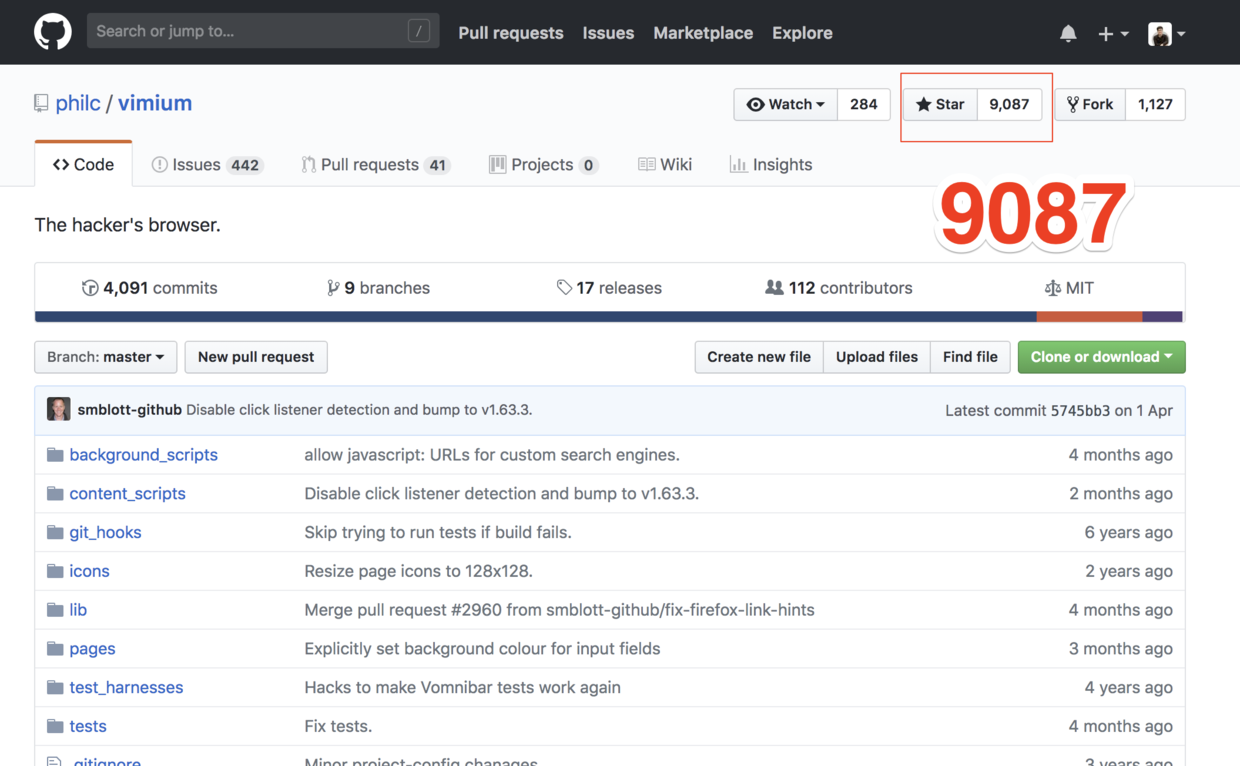The width and height of the screenshot is (1240, 766).
Task: Click the branches git-branch icon
Action: (x=333, y=288)
